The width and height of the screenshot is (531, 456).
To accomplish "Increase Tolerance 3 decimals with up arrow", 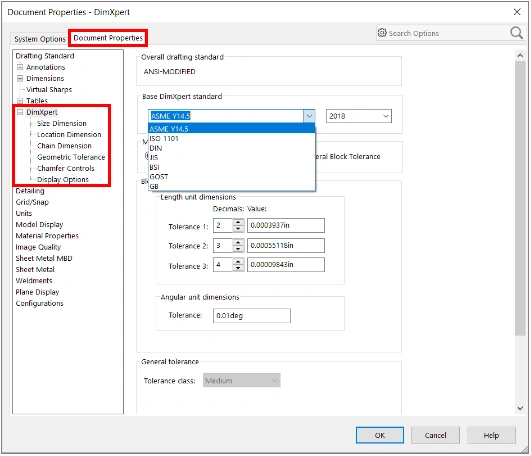I will [238, 261].
